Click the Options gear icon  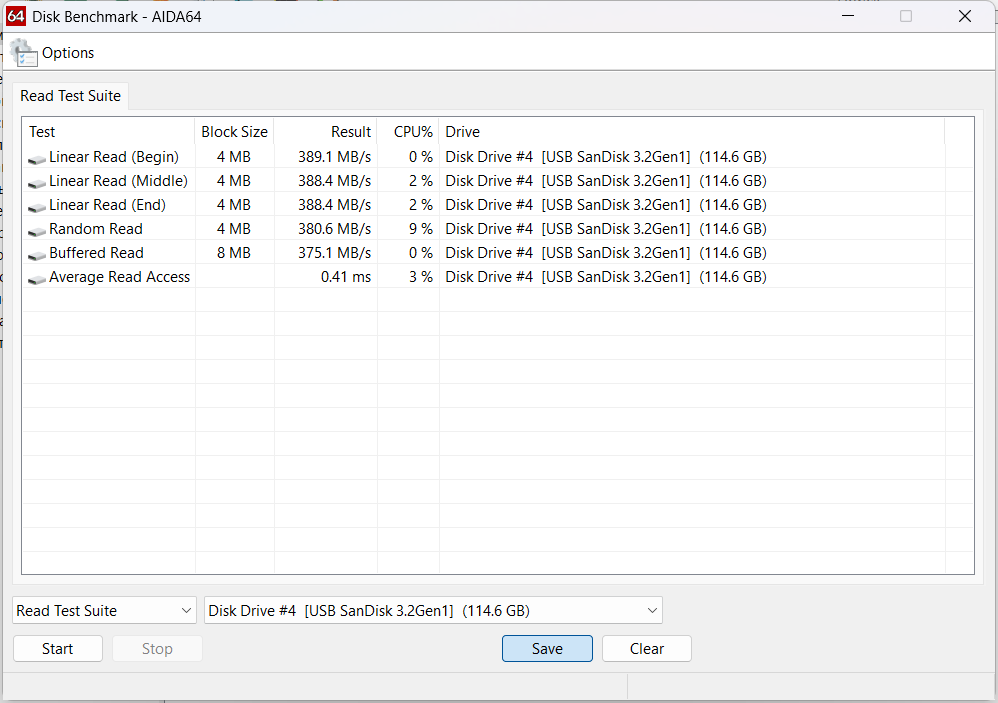point(23,53)
